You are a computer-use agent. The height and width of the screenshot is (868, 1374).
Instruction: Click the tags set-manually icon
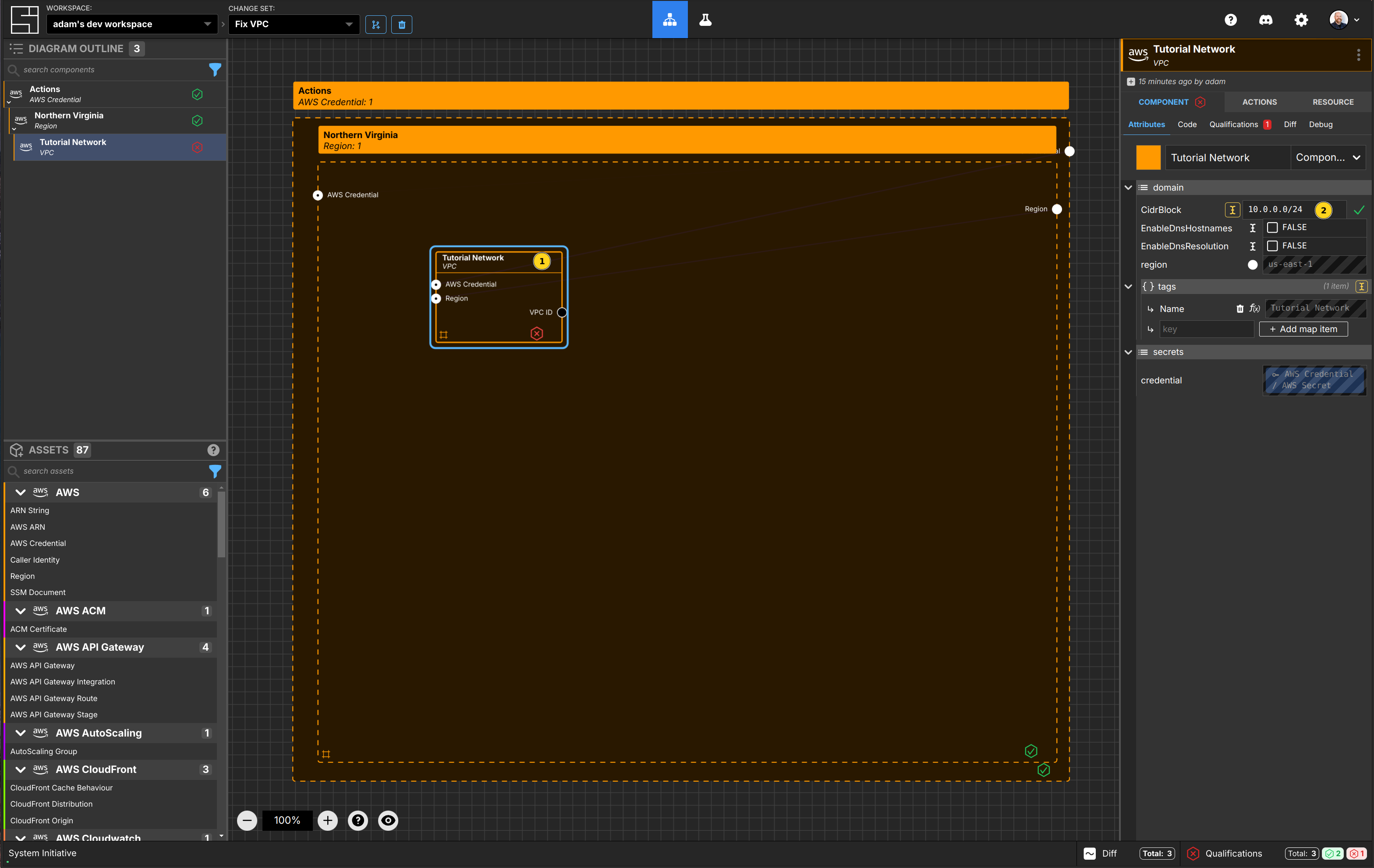pyautogui.click(x=1361, y=287)
